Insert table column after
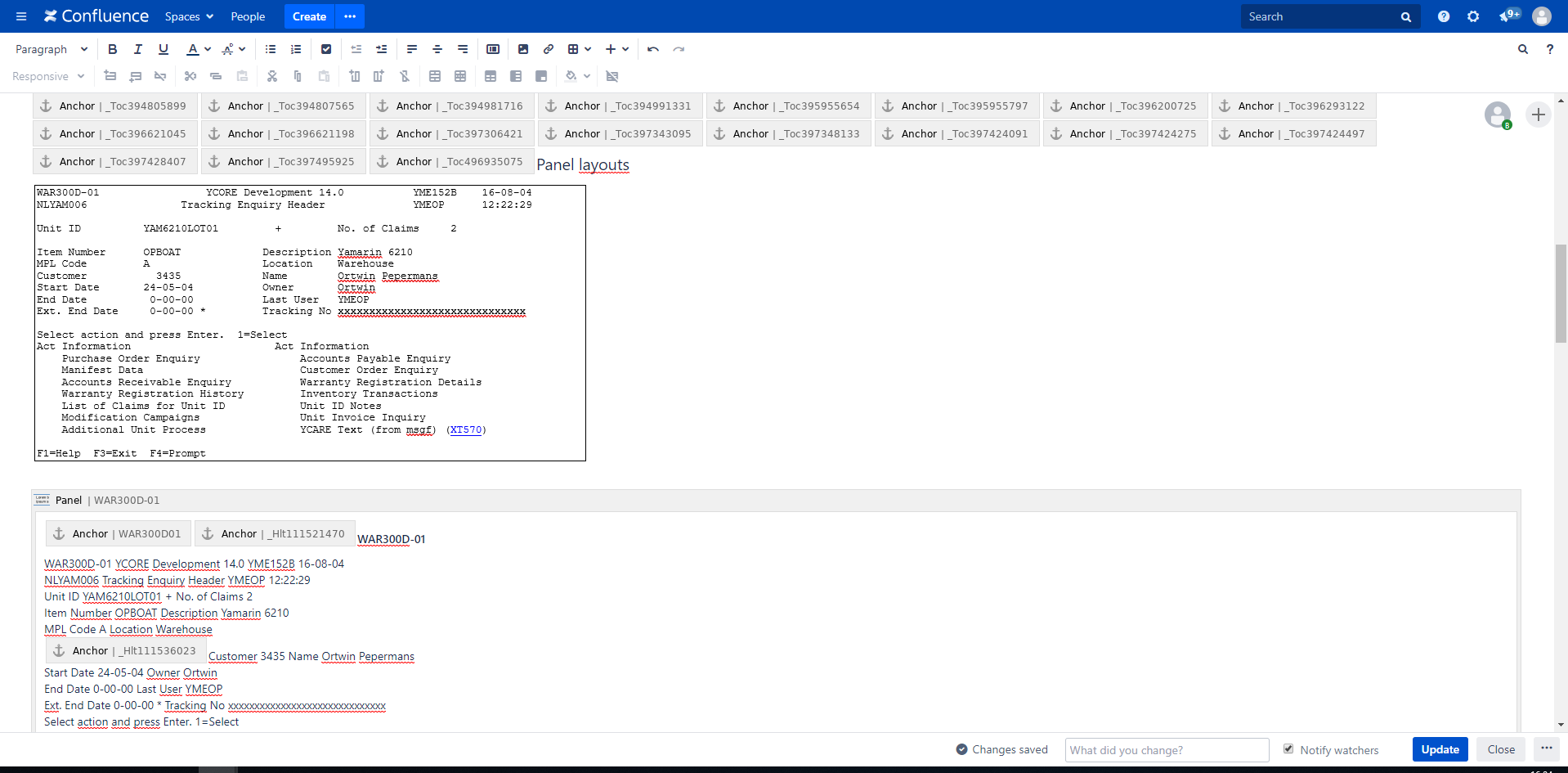The height and width of the screenshot is (773, 1568). pyautogui.click(x=379, y=76)
